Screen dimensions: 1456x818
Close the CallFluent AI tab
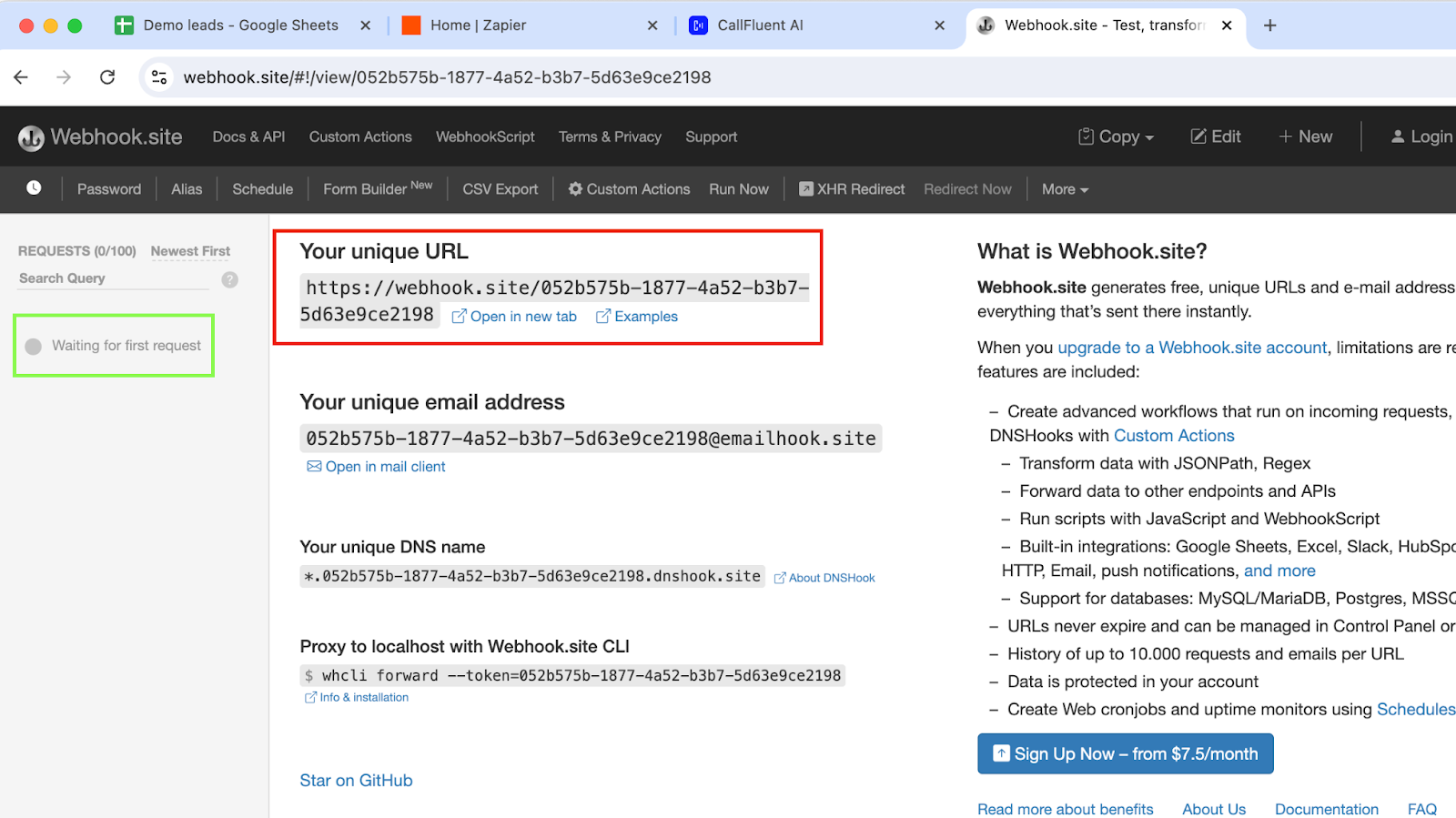(x=940, y=25)
